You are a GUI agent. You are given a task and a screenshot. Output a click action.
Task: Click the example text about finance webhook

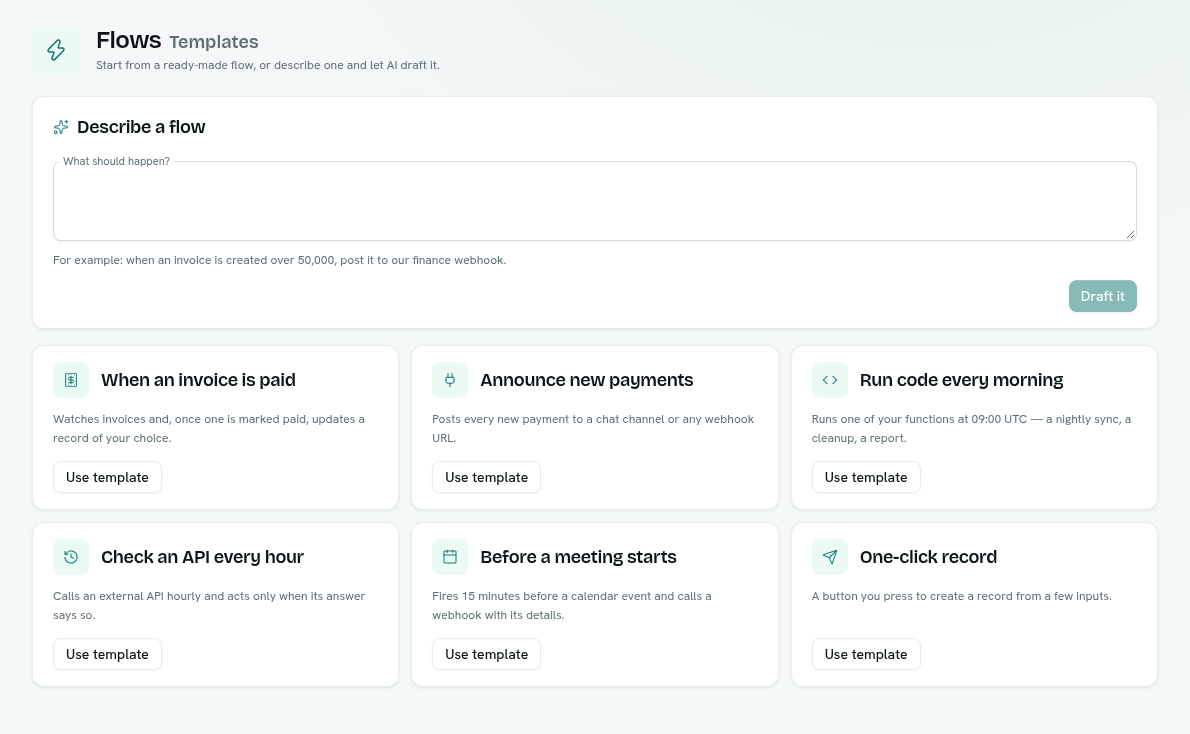pos(279,260)
